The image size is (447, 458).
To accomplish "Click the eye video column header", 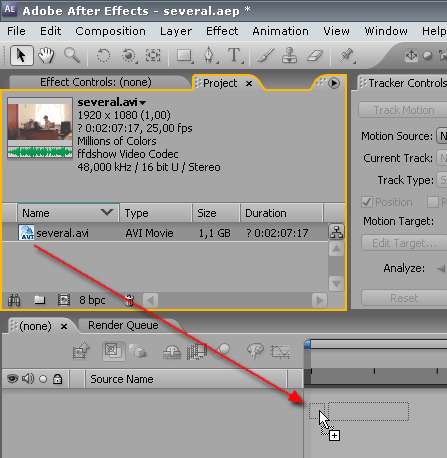I will pos(12,379).
